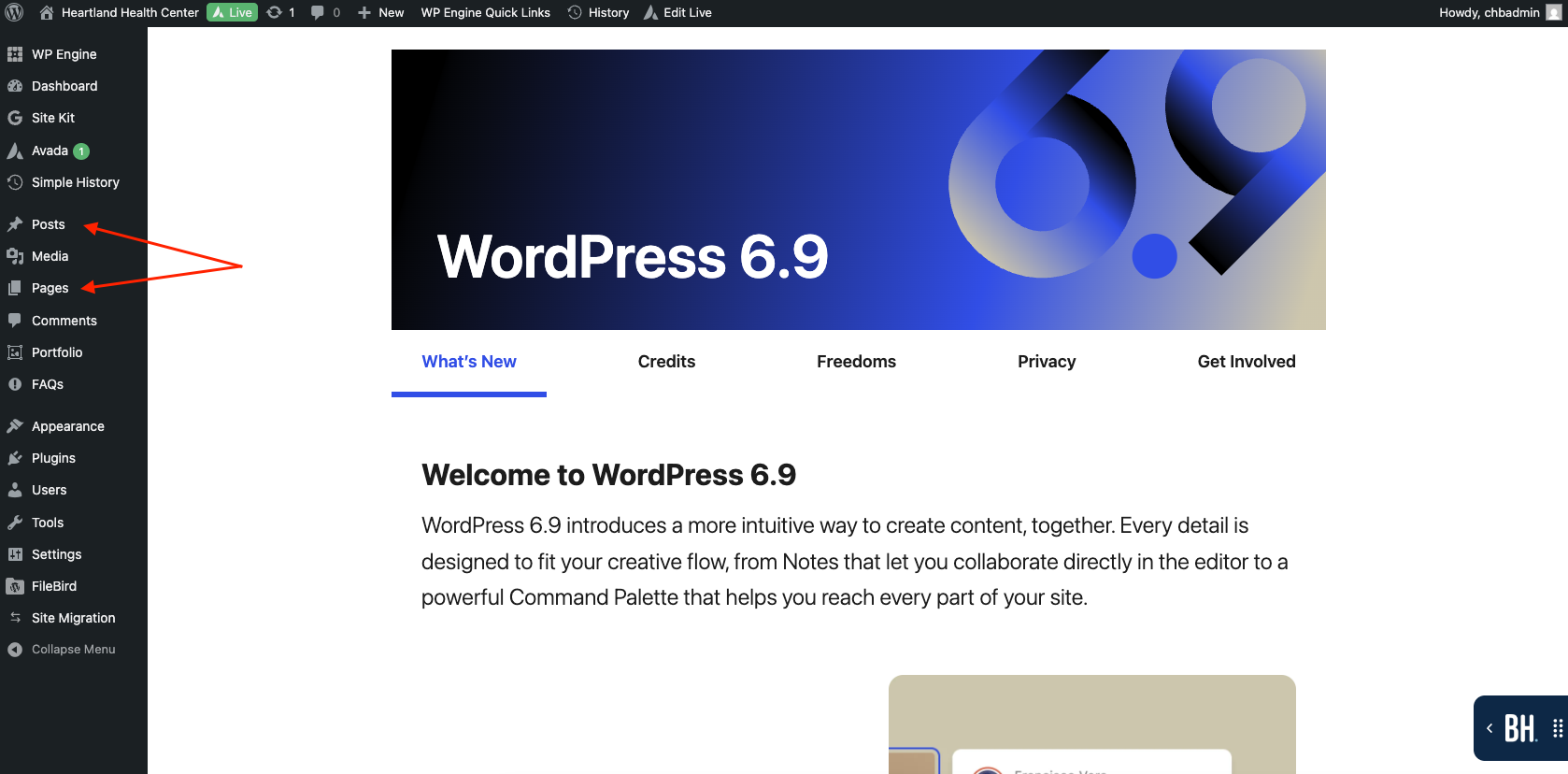Click the Site Kit Google icon
Viewport: 1568px width, 774px height.
[x=15, y=118]
